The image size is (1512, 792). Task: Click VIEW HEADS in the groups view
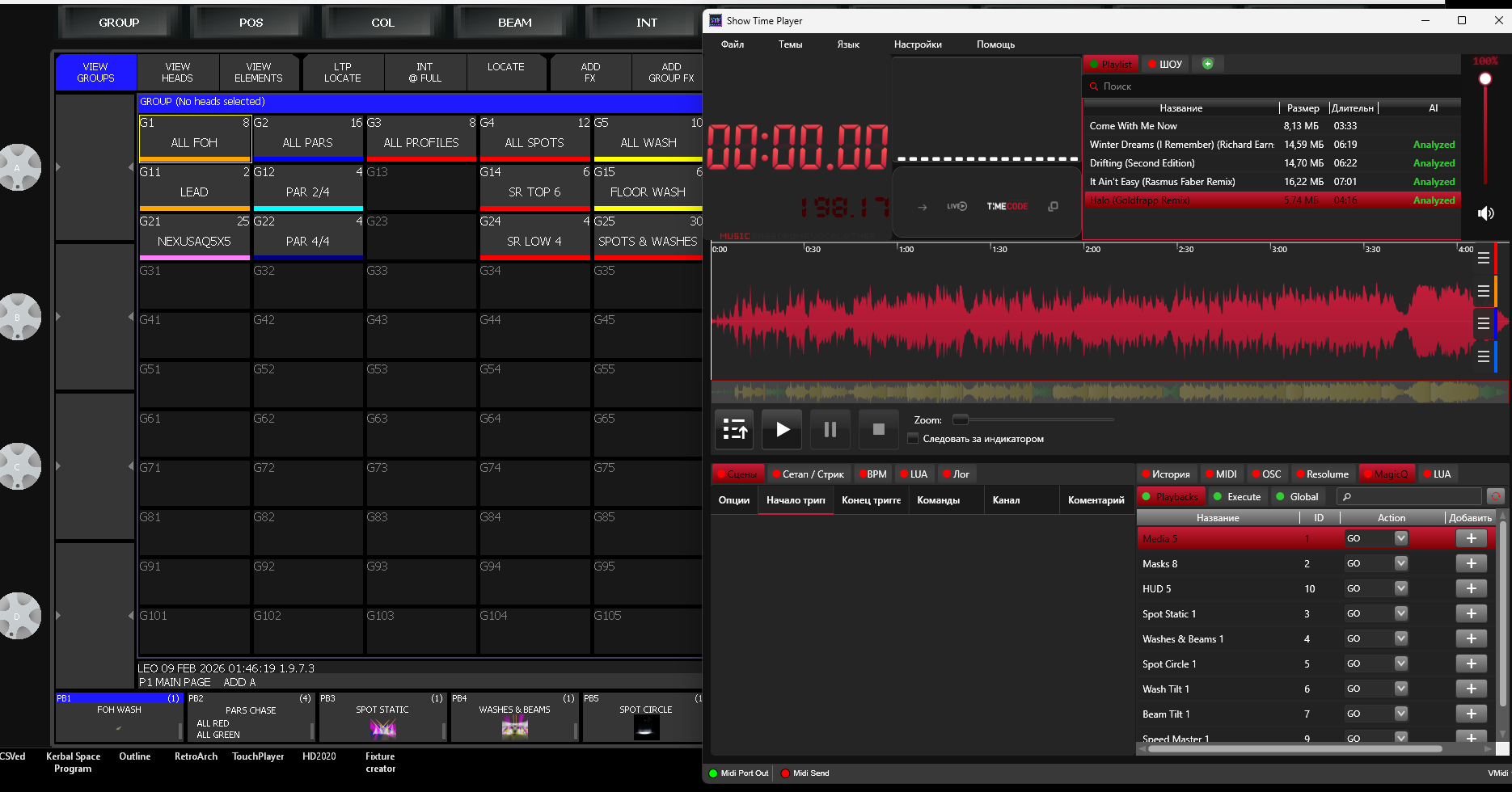coord(177,72)
